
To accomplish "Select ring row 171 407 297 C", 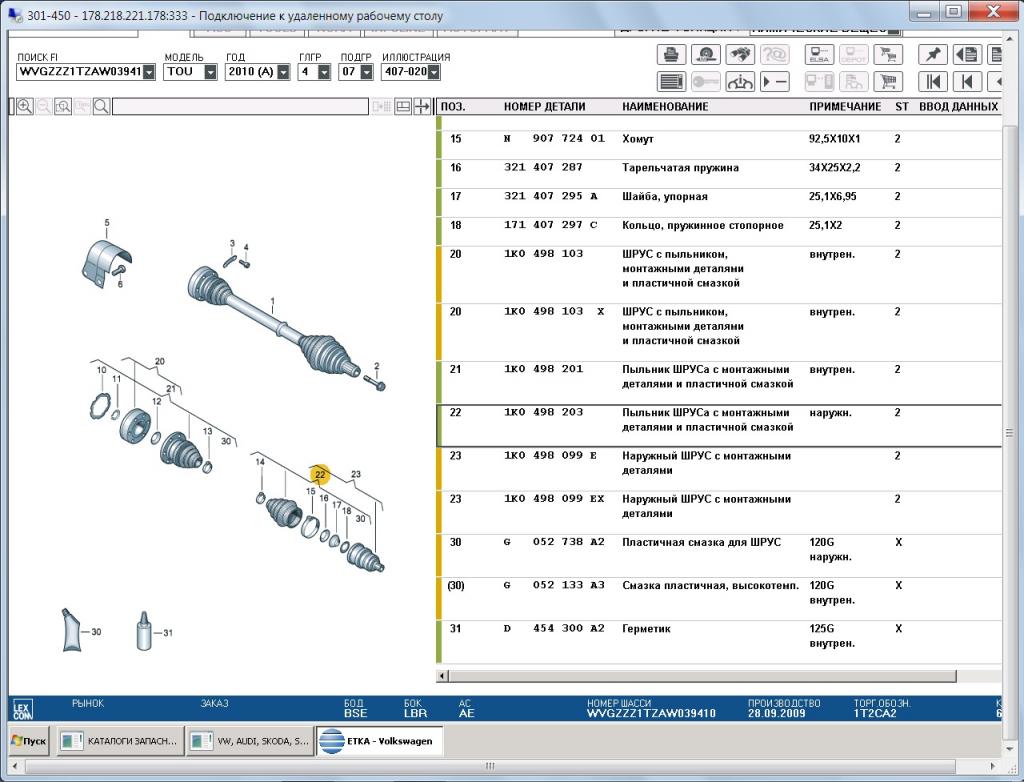I will [x=718, y=231].
